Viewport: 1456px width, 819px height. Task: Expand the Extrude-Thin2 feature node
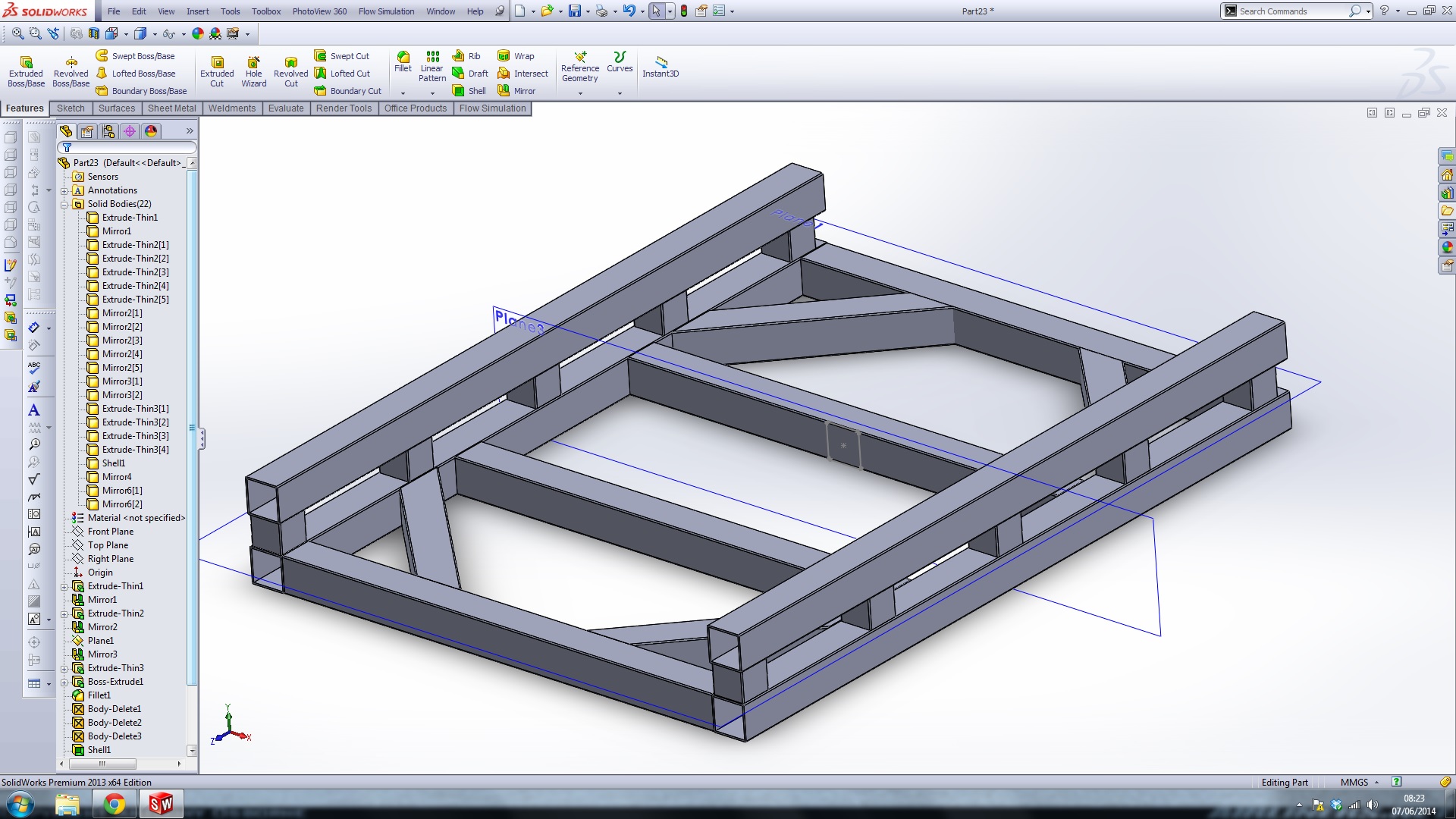64,613
